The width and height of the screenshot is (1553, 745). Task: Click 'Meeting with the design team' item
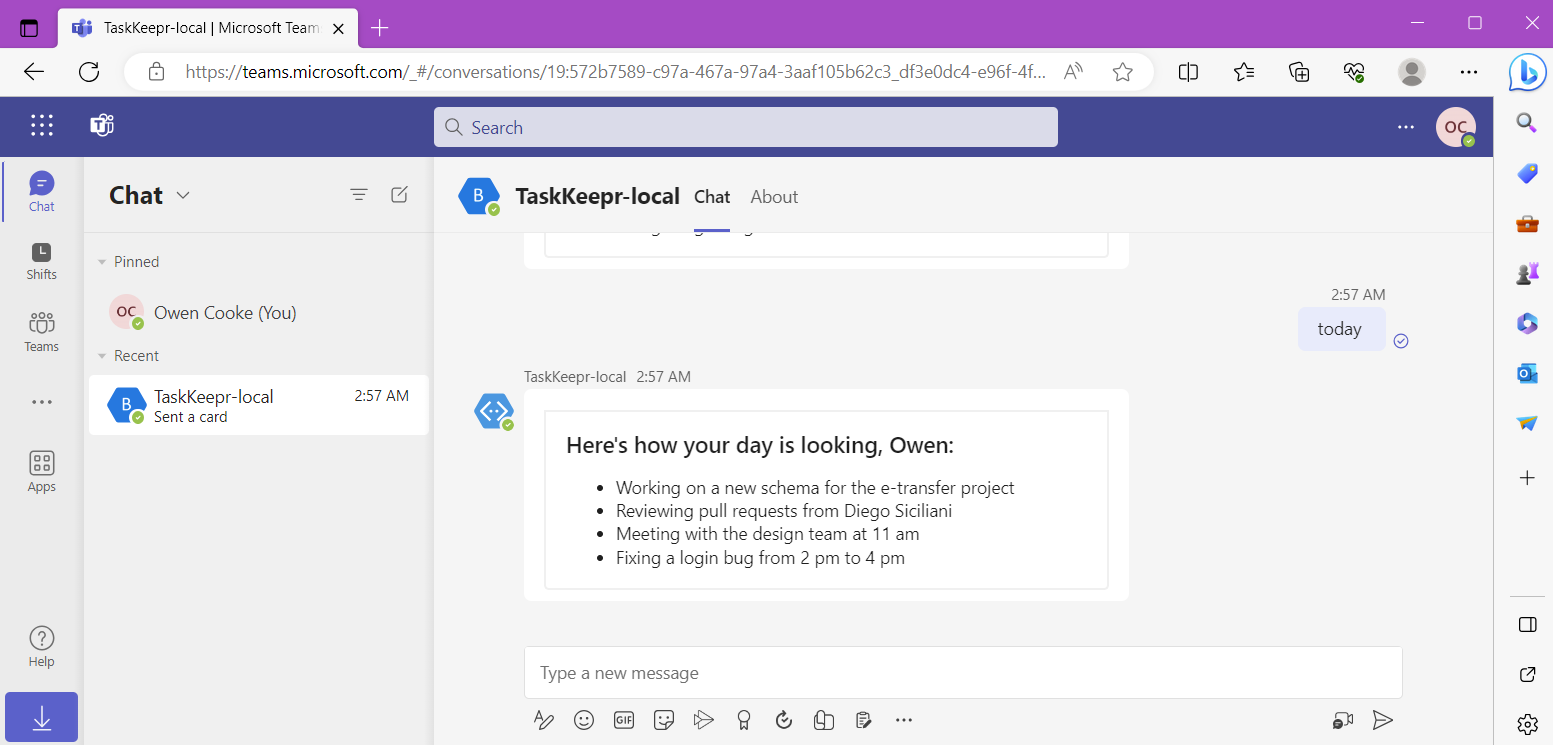point(768,534)
